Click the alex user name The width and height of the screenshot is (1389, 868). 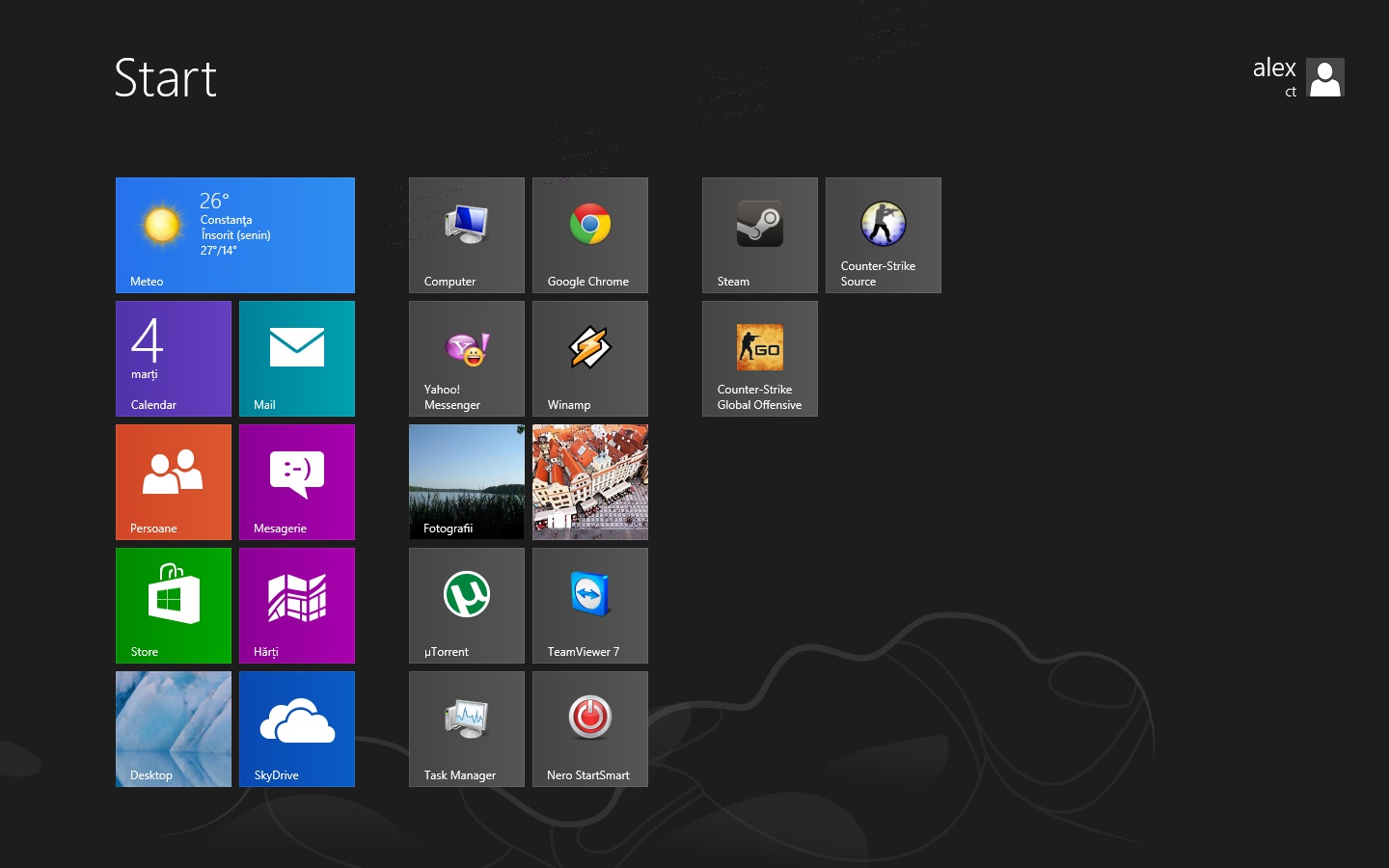point(1274,68)
